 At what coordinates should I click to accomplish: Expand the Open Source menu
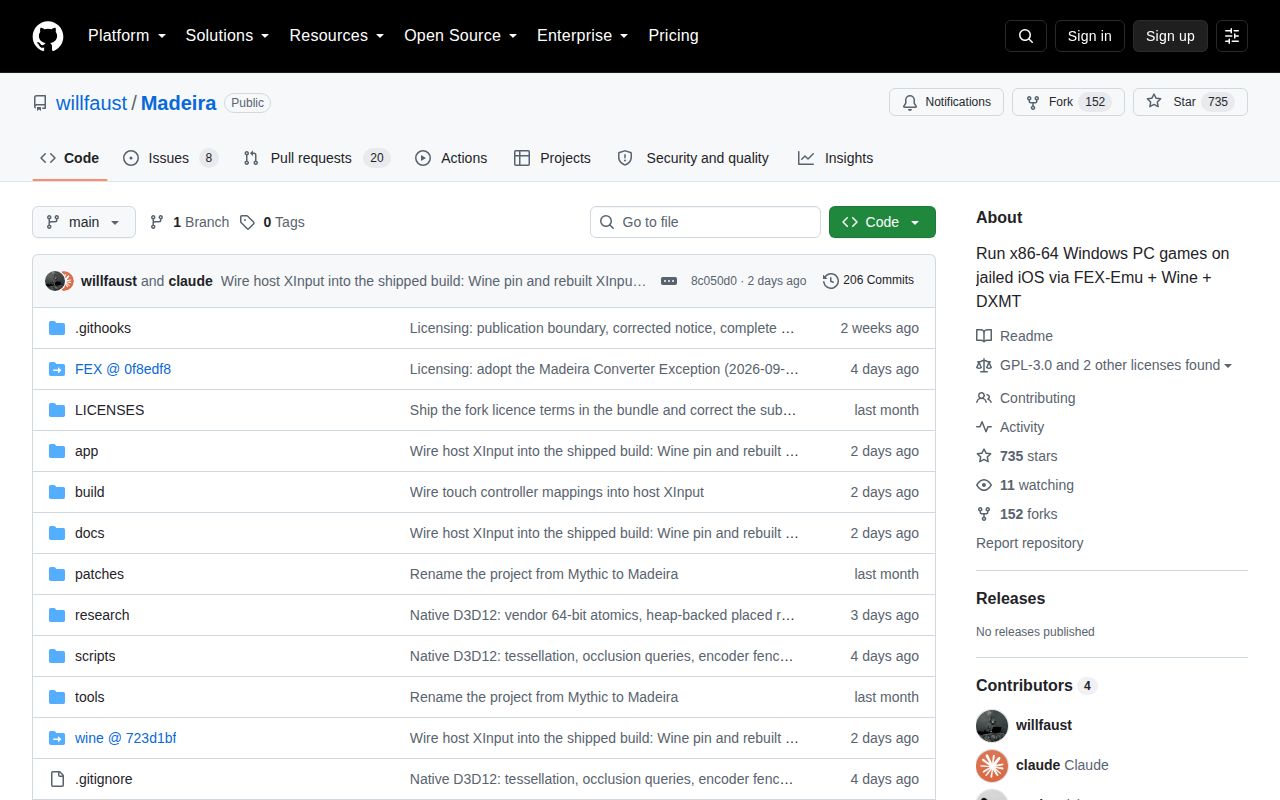pyautogui.click(x=461, y=36)
